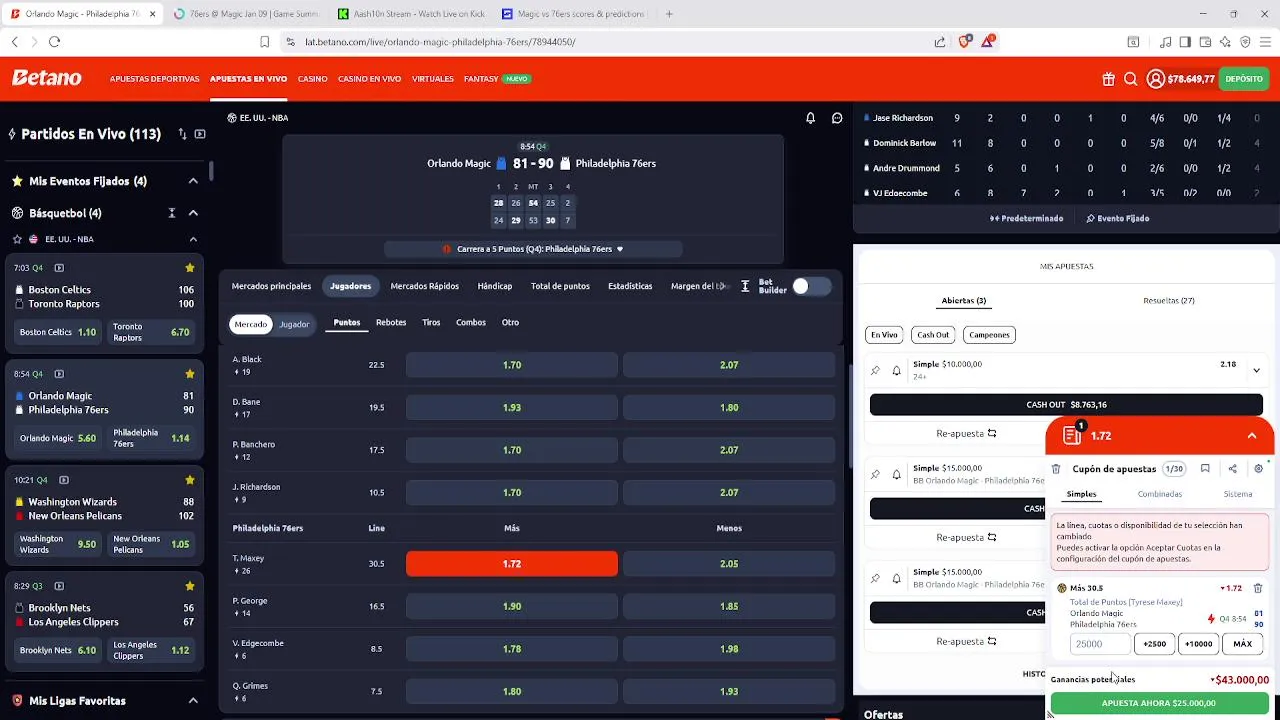
Task: Save the bet slip with bookmark icon
Action: click(x=1205, y=469)
